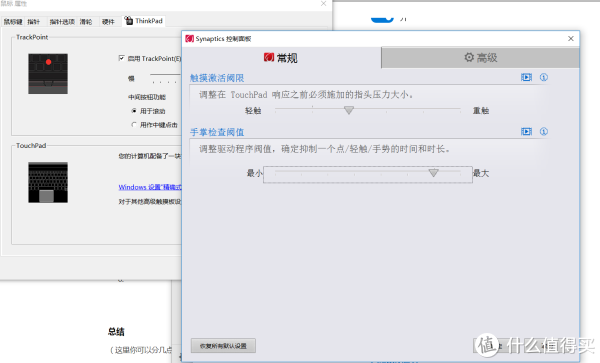Select the 用作中键点击 radio button

click(x=134, y=125)
